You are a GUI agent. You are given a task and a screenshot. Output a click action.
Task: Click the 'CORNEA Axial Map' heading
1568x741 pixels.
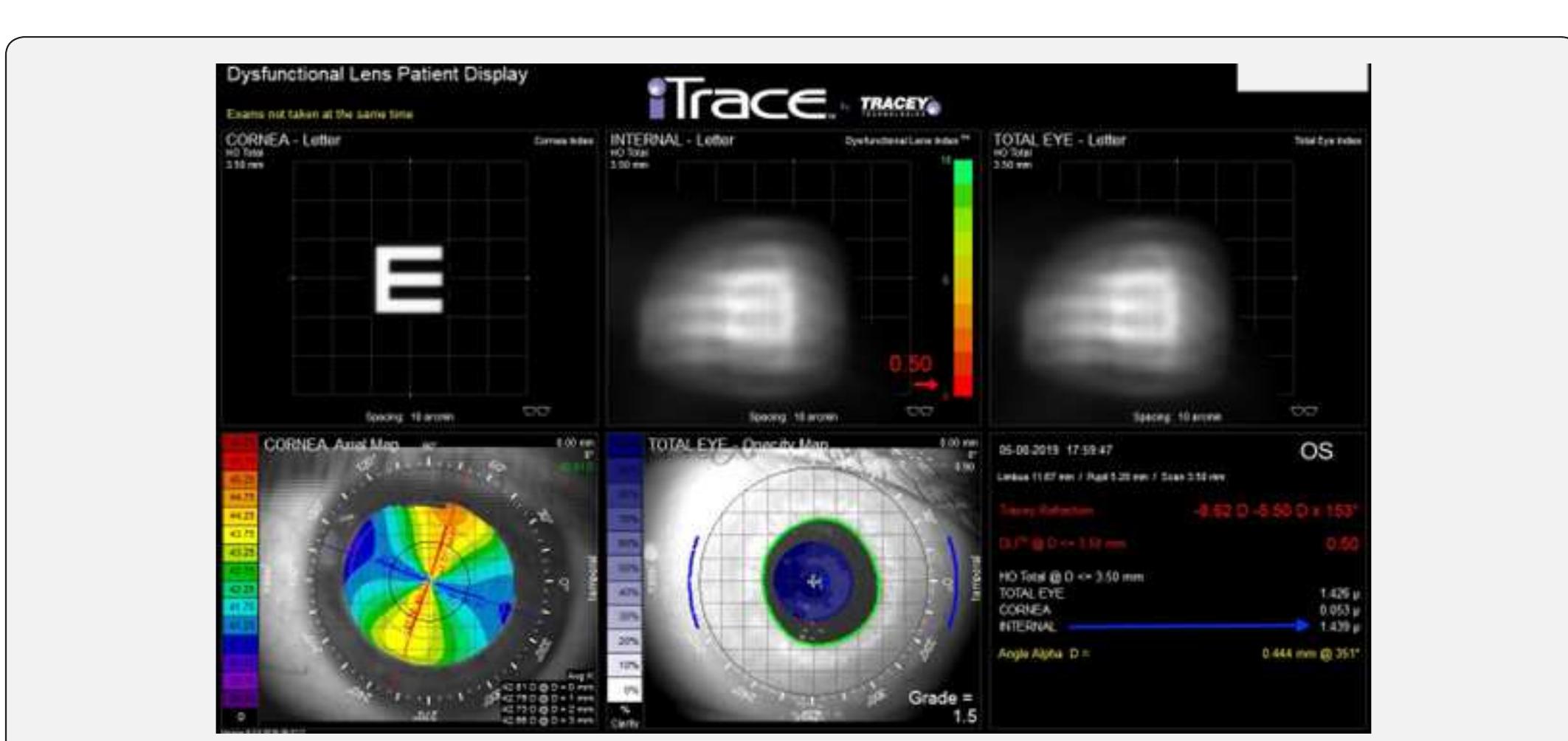click(x=332, y=444)
